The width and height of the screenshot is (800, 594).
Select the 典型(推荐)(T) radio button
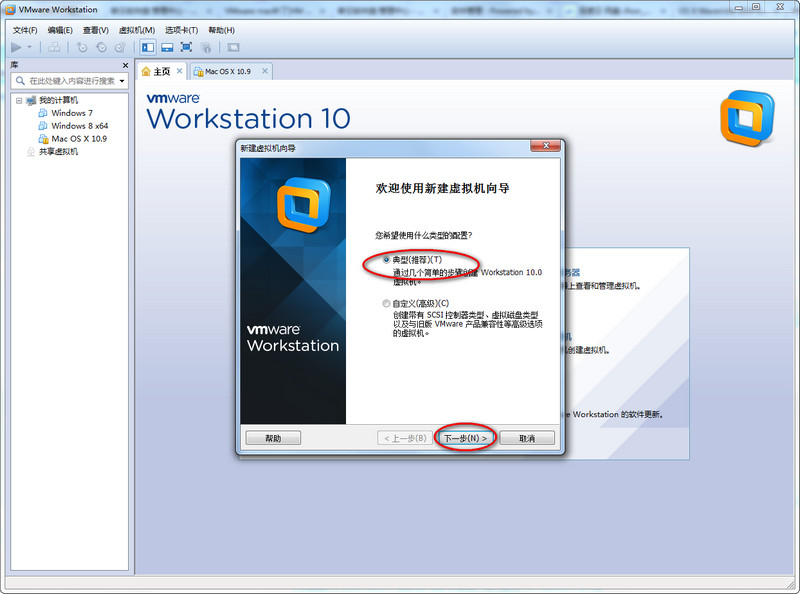click(x=386, y=260)
